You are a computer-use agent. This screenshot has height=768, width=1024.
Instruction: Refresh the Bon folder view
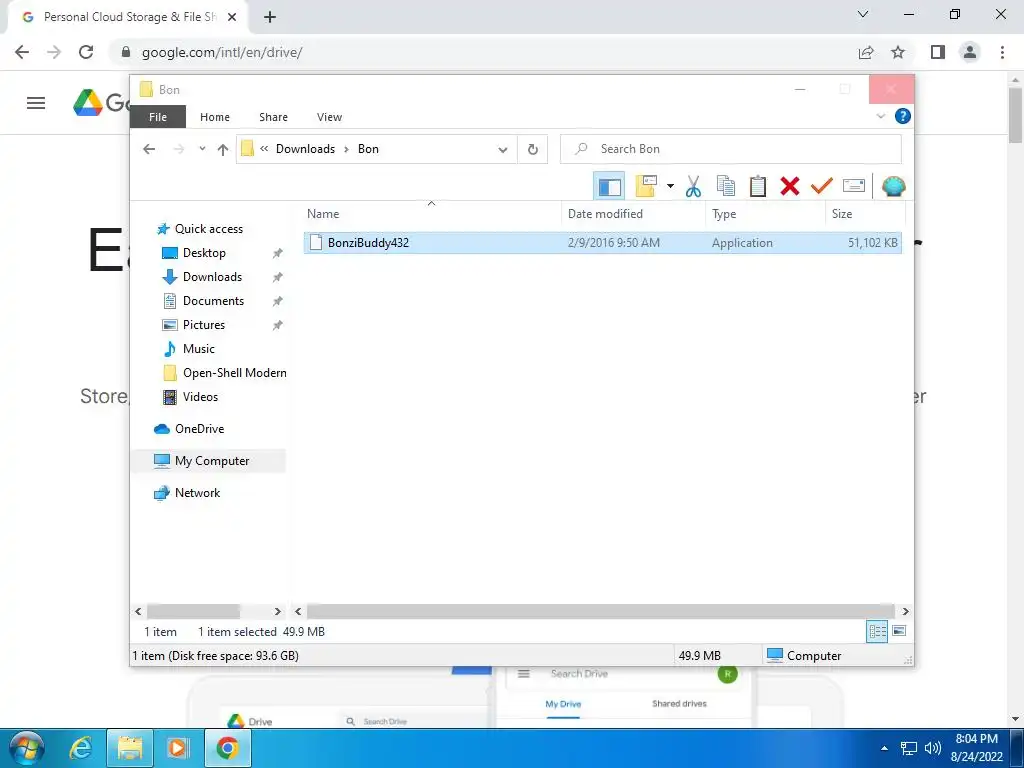point(533,150)
